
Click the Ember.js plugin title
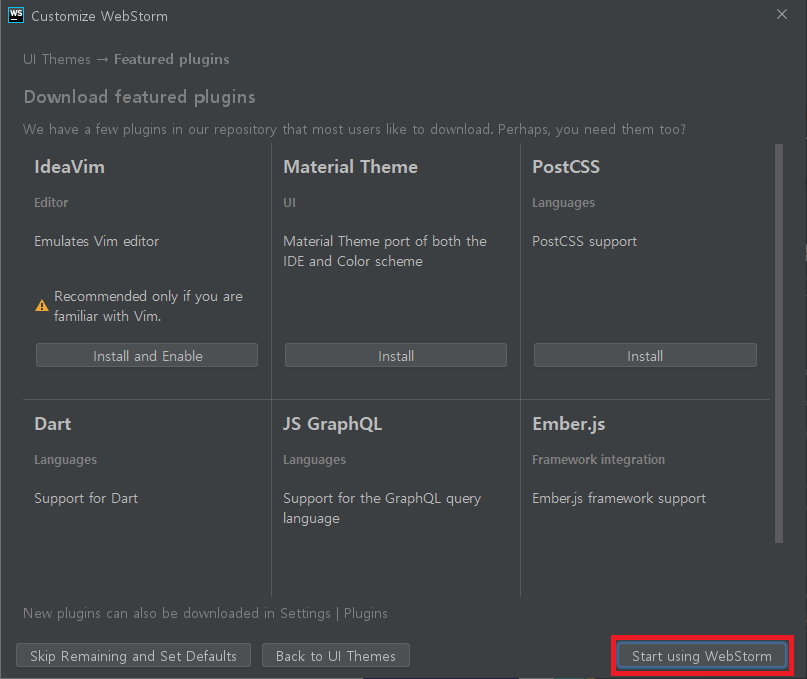click(569, 424)
